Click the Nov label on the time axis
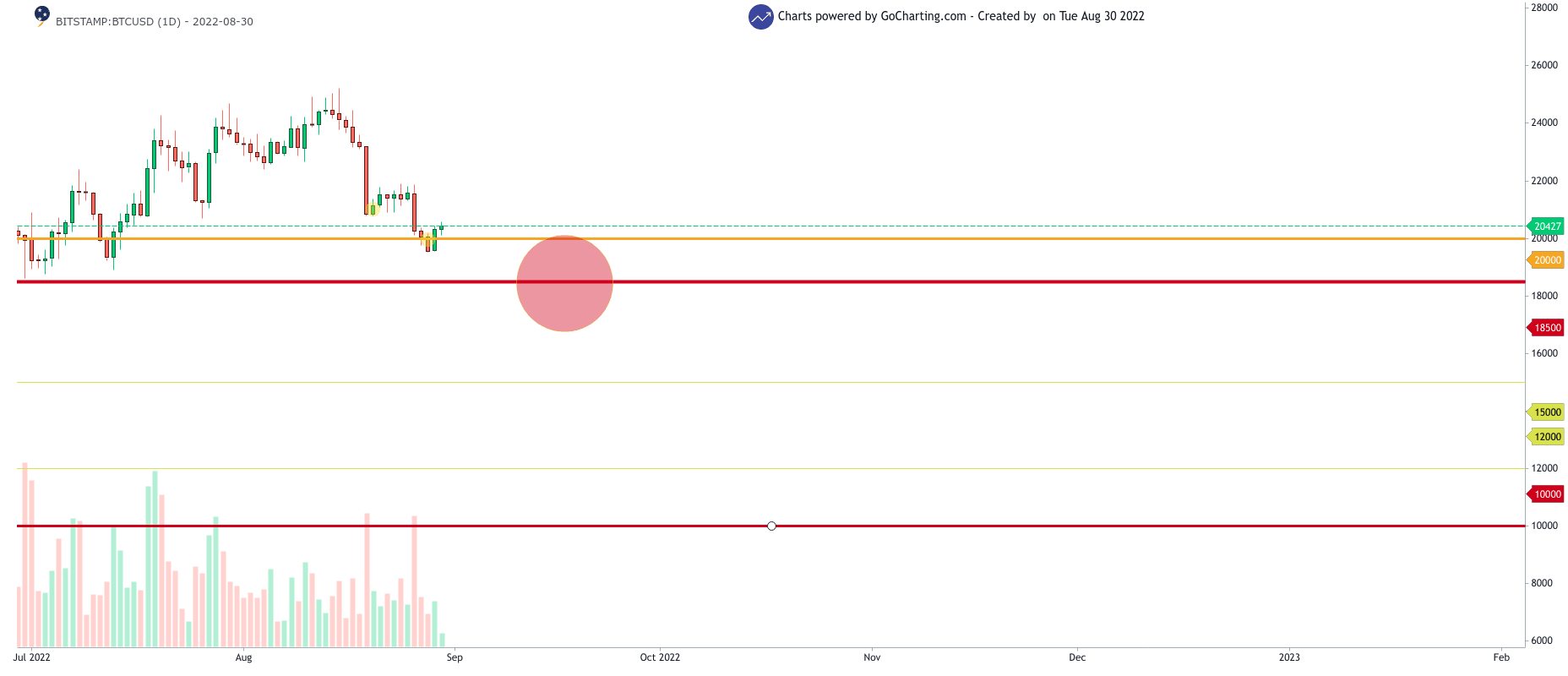1568x676 pixels. click(x=872, y=657)
